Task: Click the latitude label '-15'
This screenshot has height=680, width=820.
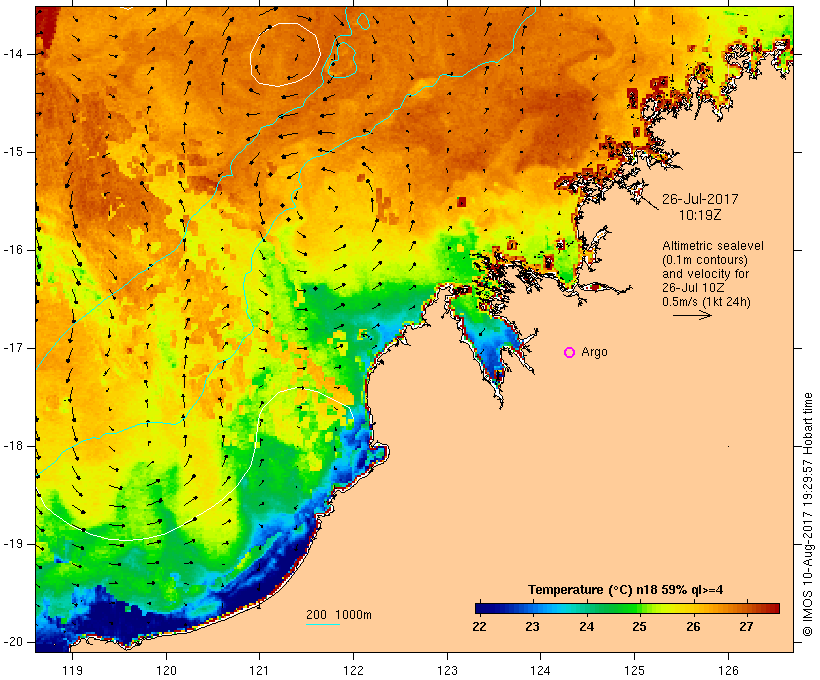Action: pyautogui.click(x=12, y=152)
